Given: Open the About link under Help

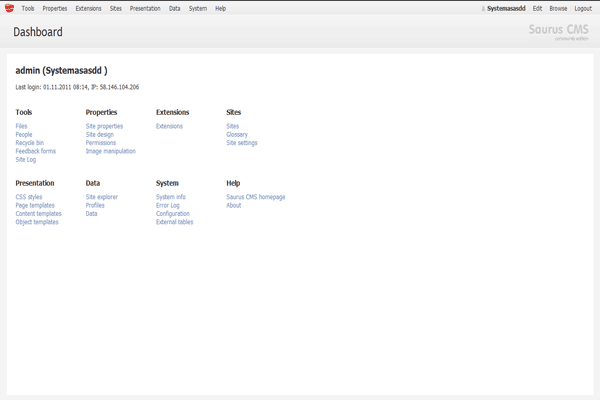Looking at the screenshot, I should coord(234,205).
